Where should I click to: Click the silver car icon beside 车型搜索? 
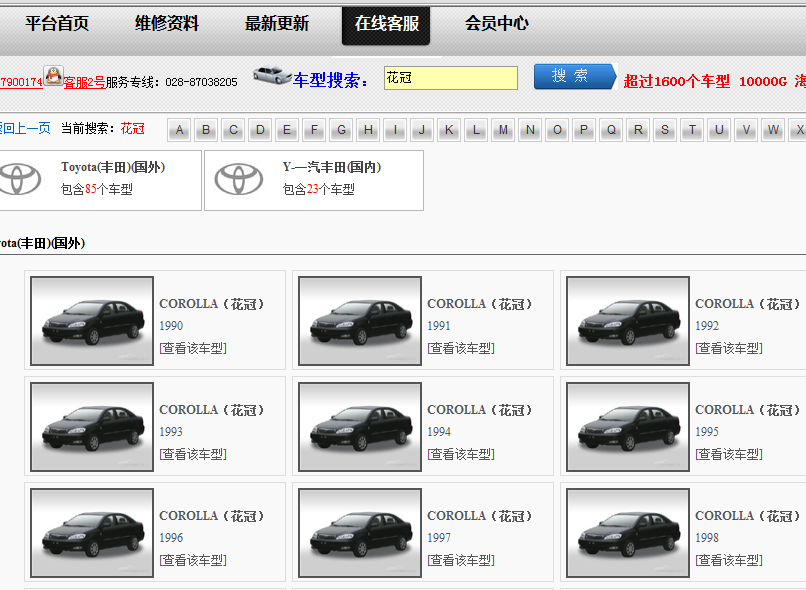[272, 76]
